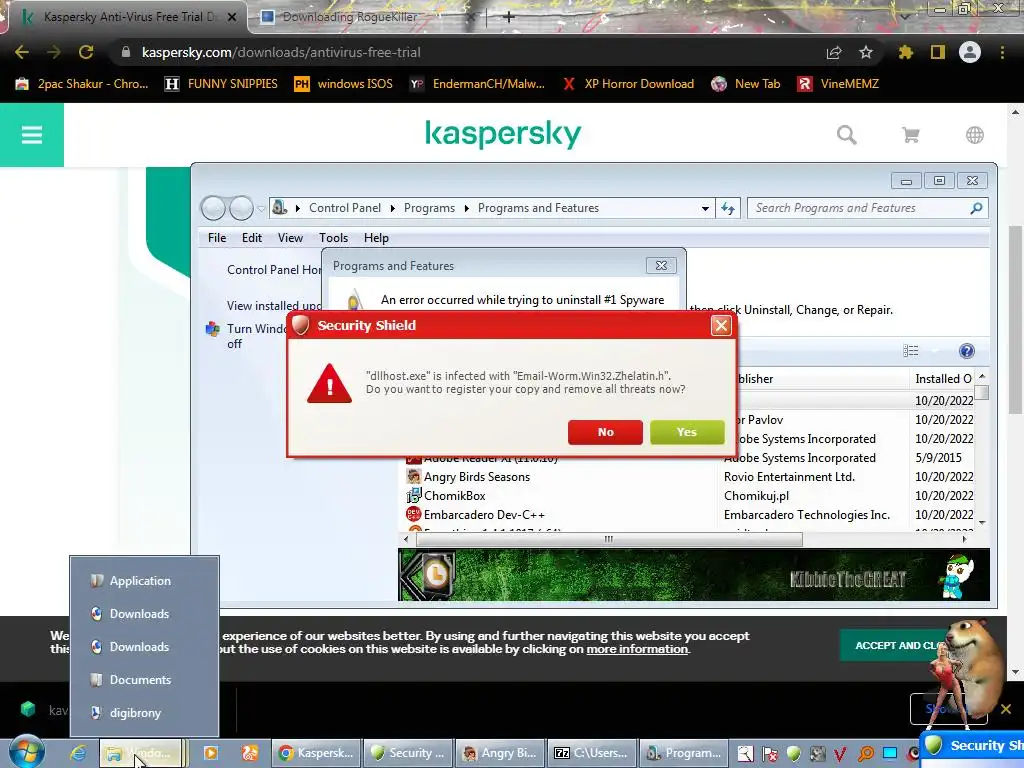Reload the Kaspersky page

86,52
